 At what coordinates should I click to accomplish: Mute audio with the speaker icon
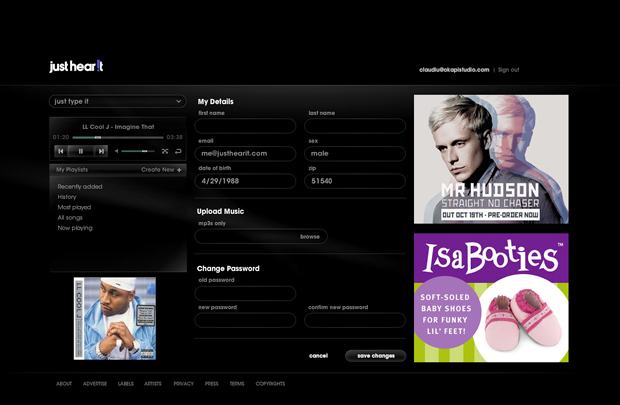point(117,151)
